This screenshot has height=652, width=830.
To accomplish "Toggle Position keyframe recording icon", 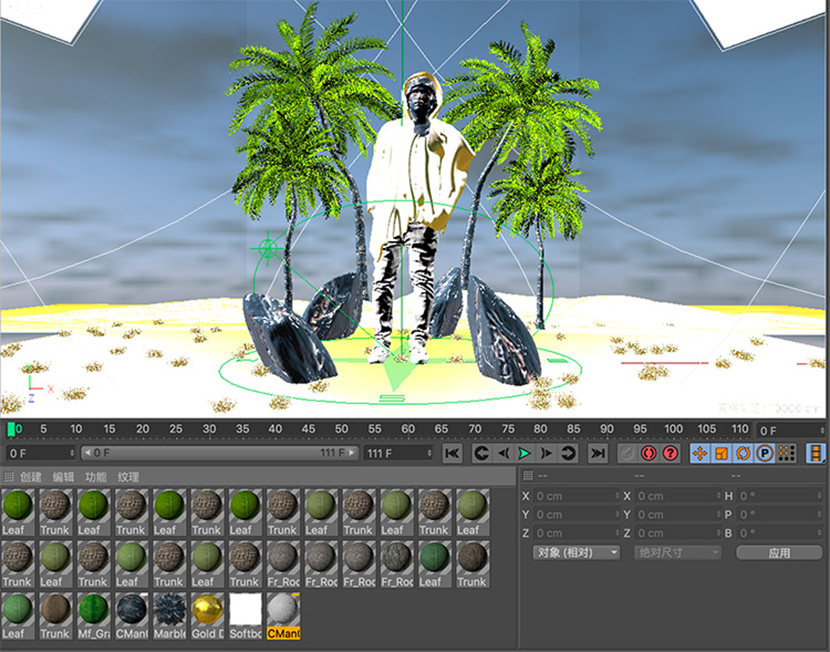I will (x=699, y=453).
